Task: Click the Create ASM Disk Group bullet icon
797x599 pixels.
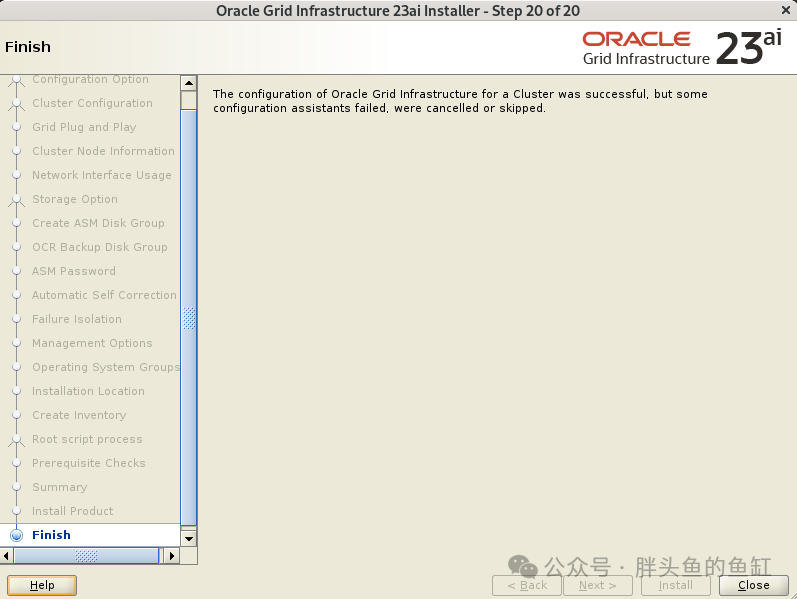Action: pos(17,223)
